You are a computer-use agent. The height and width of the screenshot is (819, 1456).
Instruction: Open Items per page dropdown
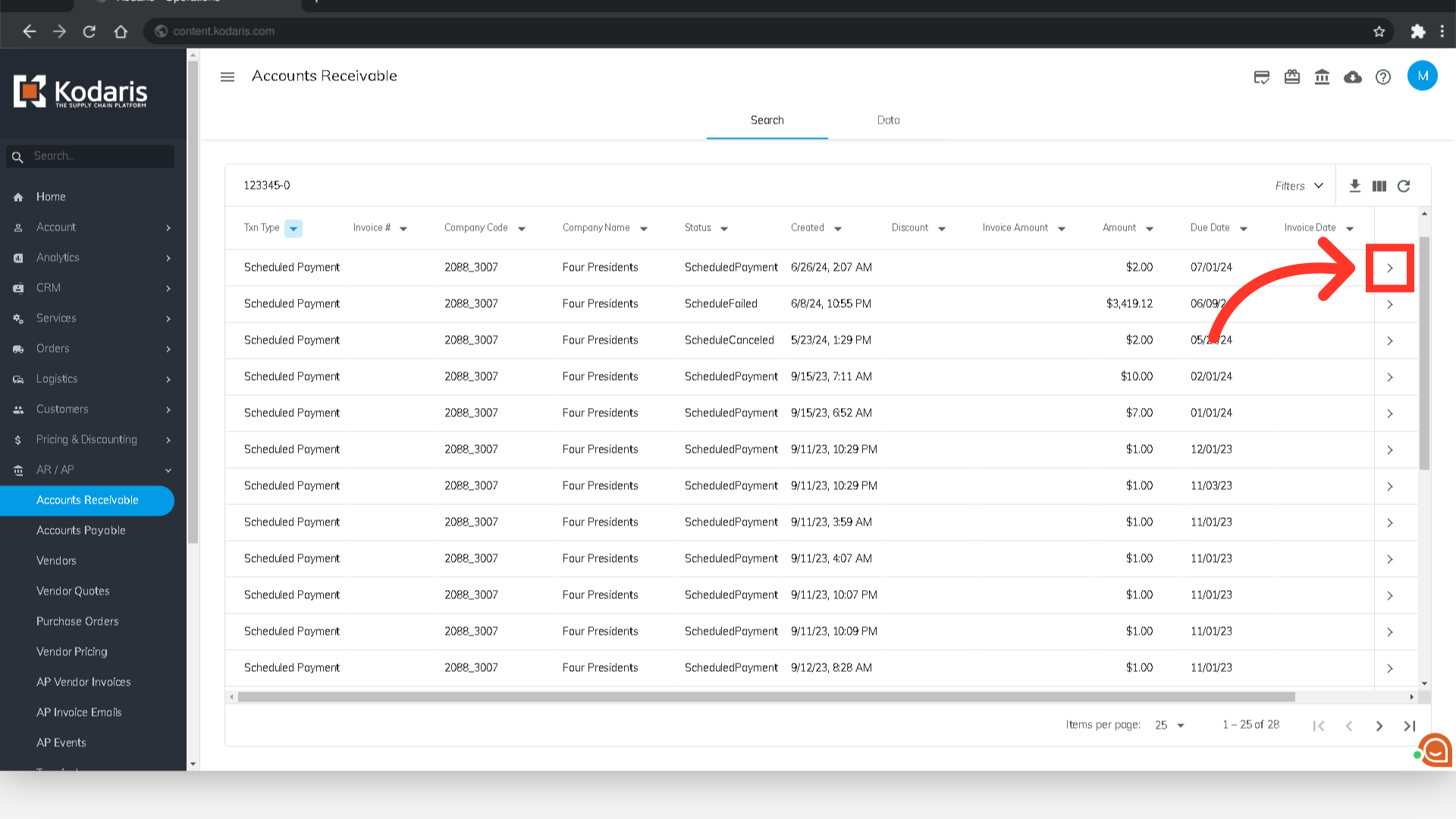(1170, 725)
